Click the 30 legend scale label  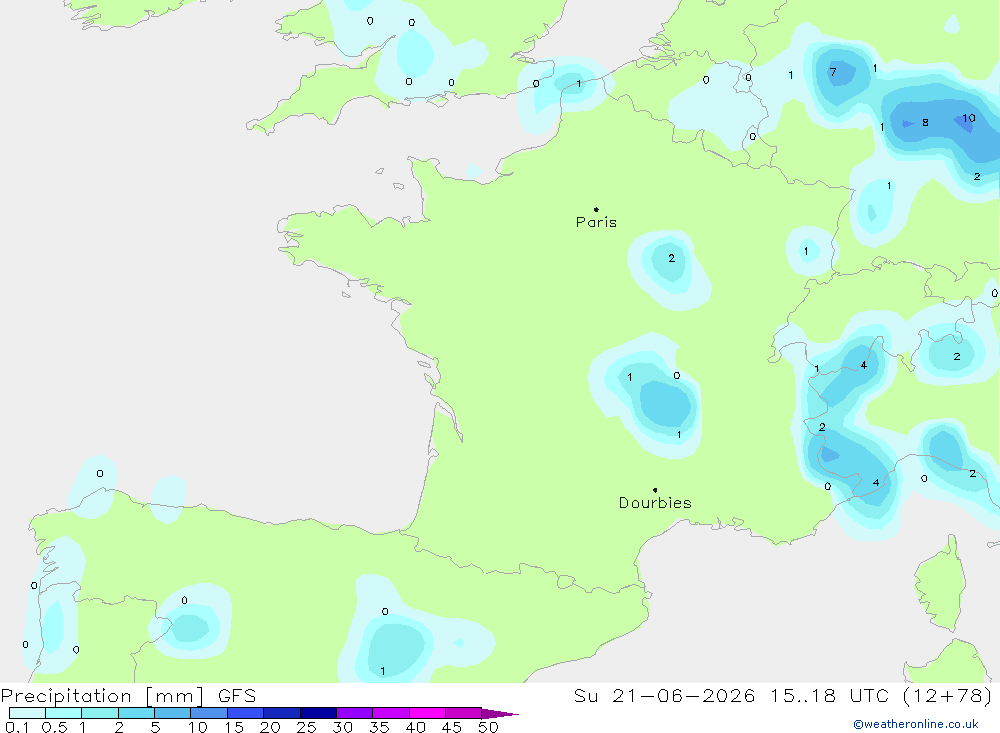point(342,727)
